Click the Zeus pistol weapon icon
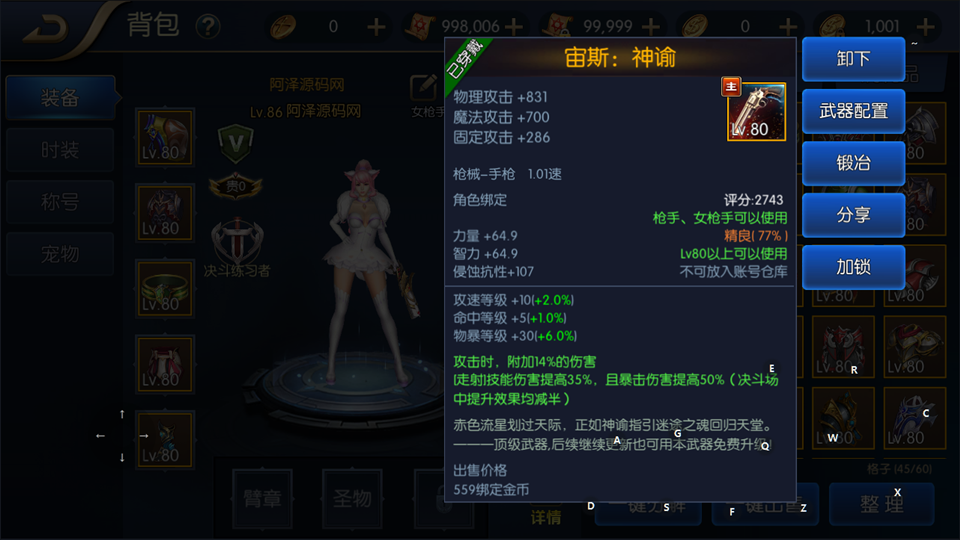This screenshot has width=960, height=540. (756, 112)
